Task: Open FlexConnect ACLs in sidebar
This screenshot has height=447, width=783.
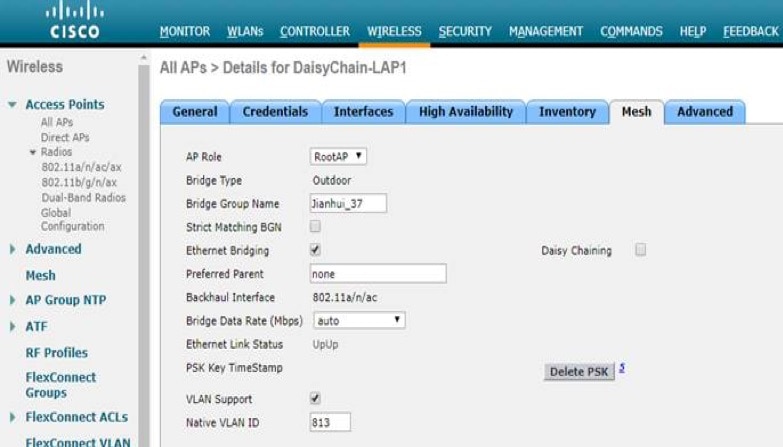Action: pos(76,417)
